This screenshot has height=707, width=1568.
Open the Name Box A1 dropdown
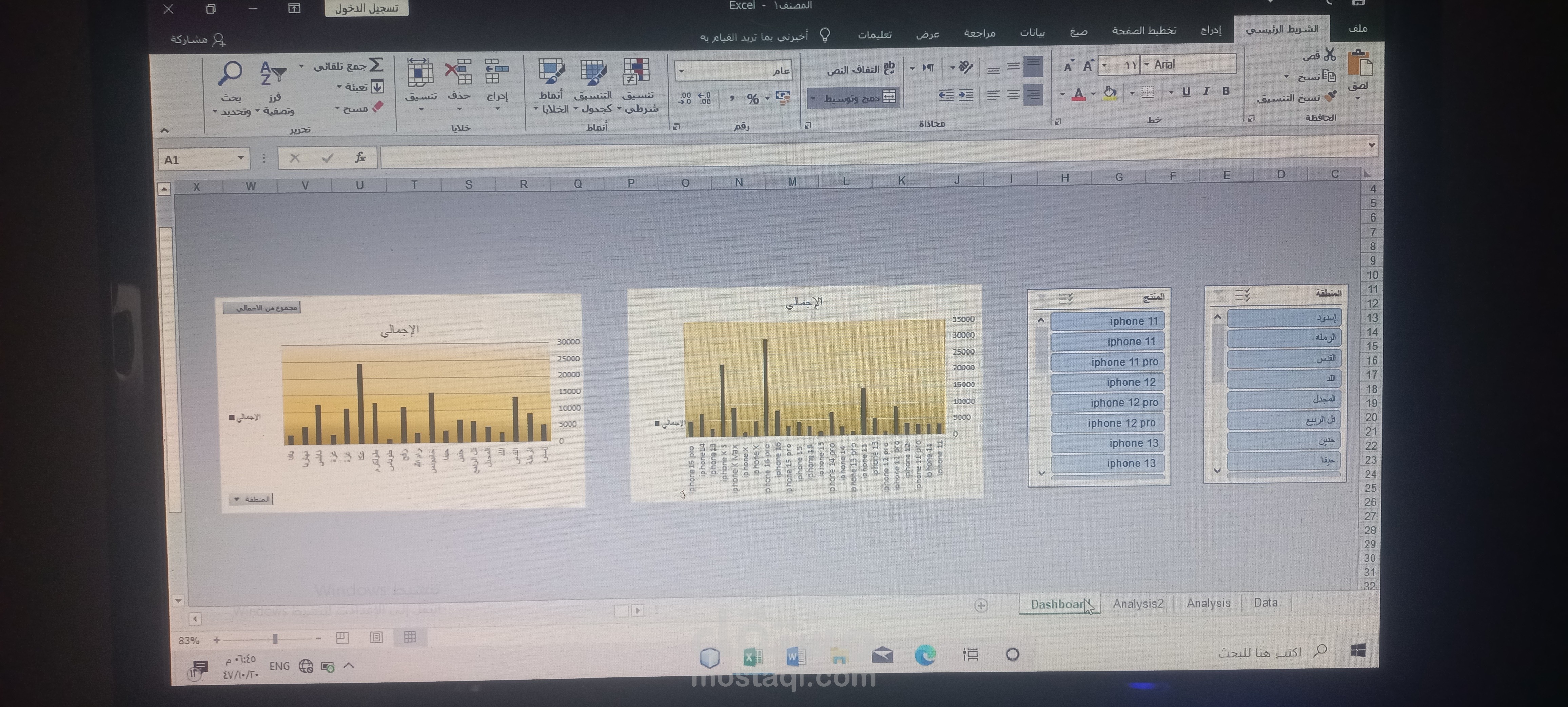tap(241, 158)
